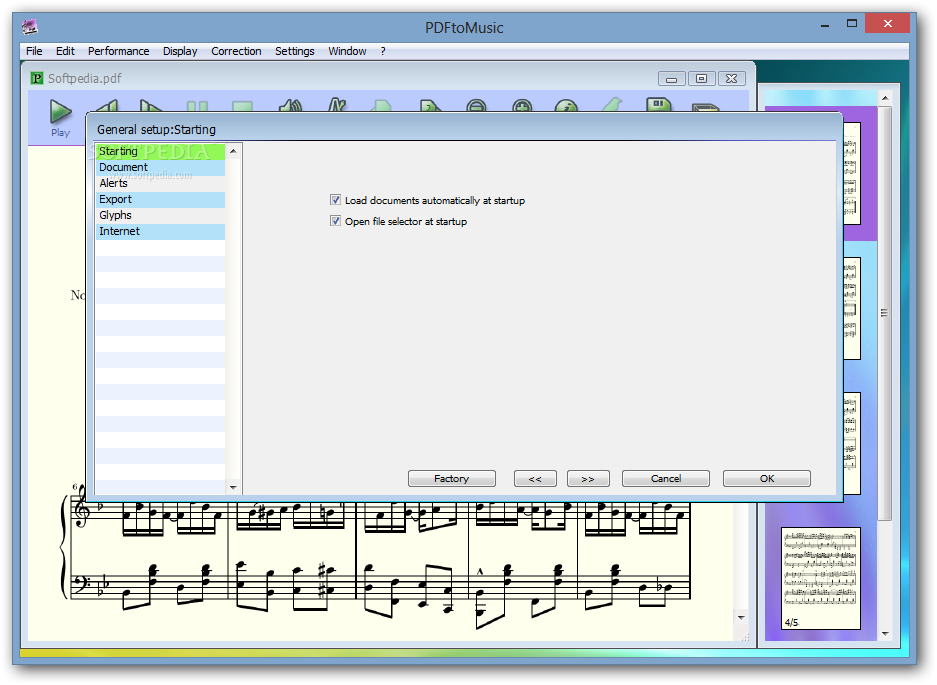This screenshot has height=685, width=937.
Task: Open the ? help menu
Action: click(383, 51)
